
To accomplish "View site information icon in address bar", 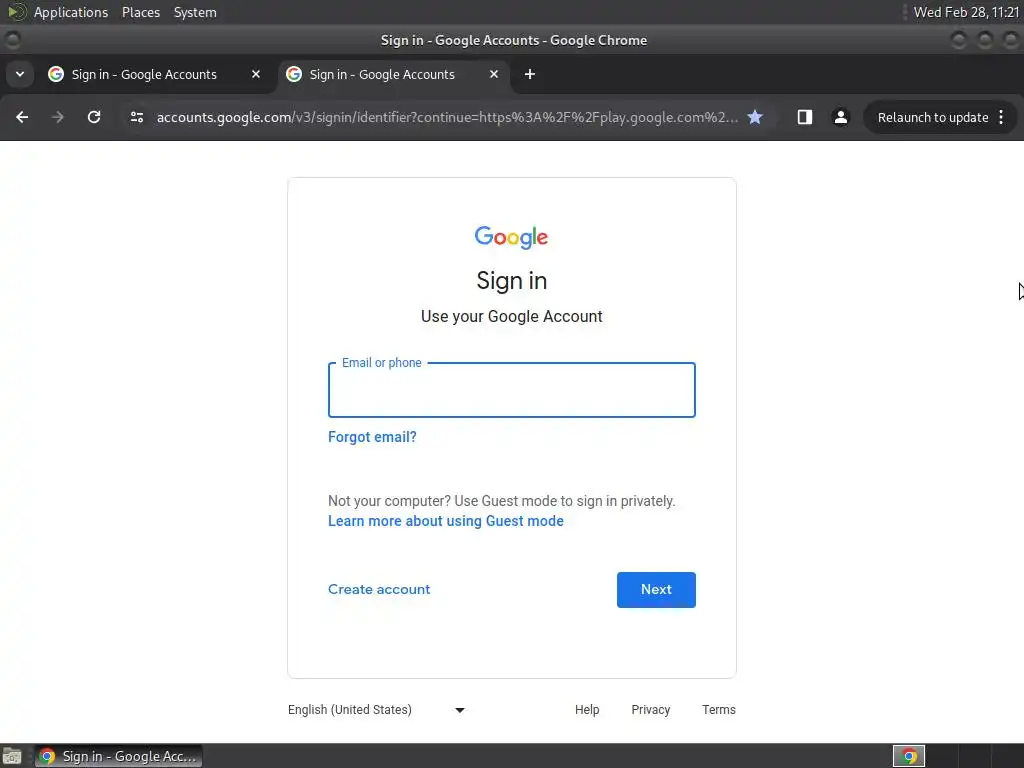I will pyautogui.click(x=136, y=117).
